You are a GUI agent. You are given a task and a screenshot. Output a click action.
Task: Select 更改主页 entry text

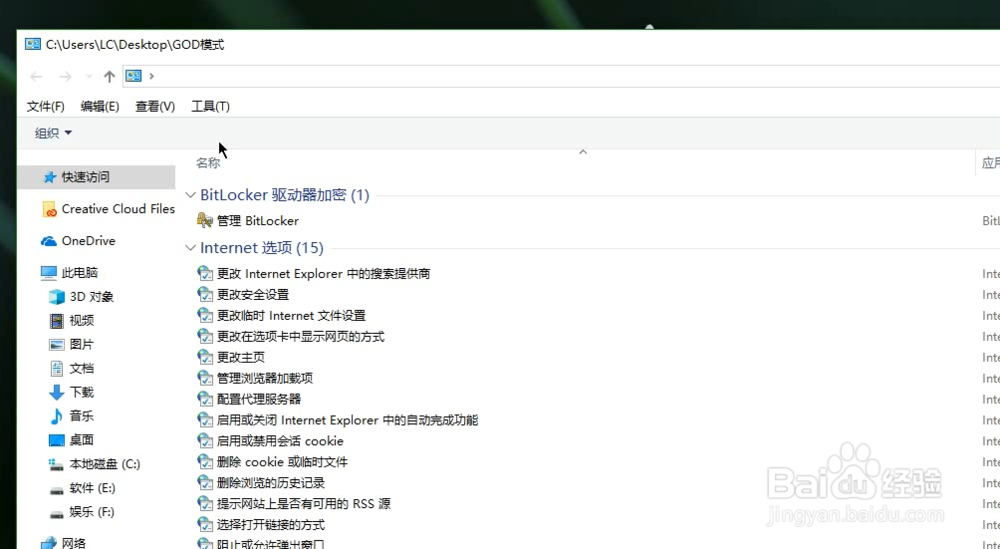click(241, 357)
